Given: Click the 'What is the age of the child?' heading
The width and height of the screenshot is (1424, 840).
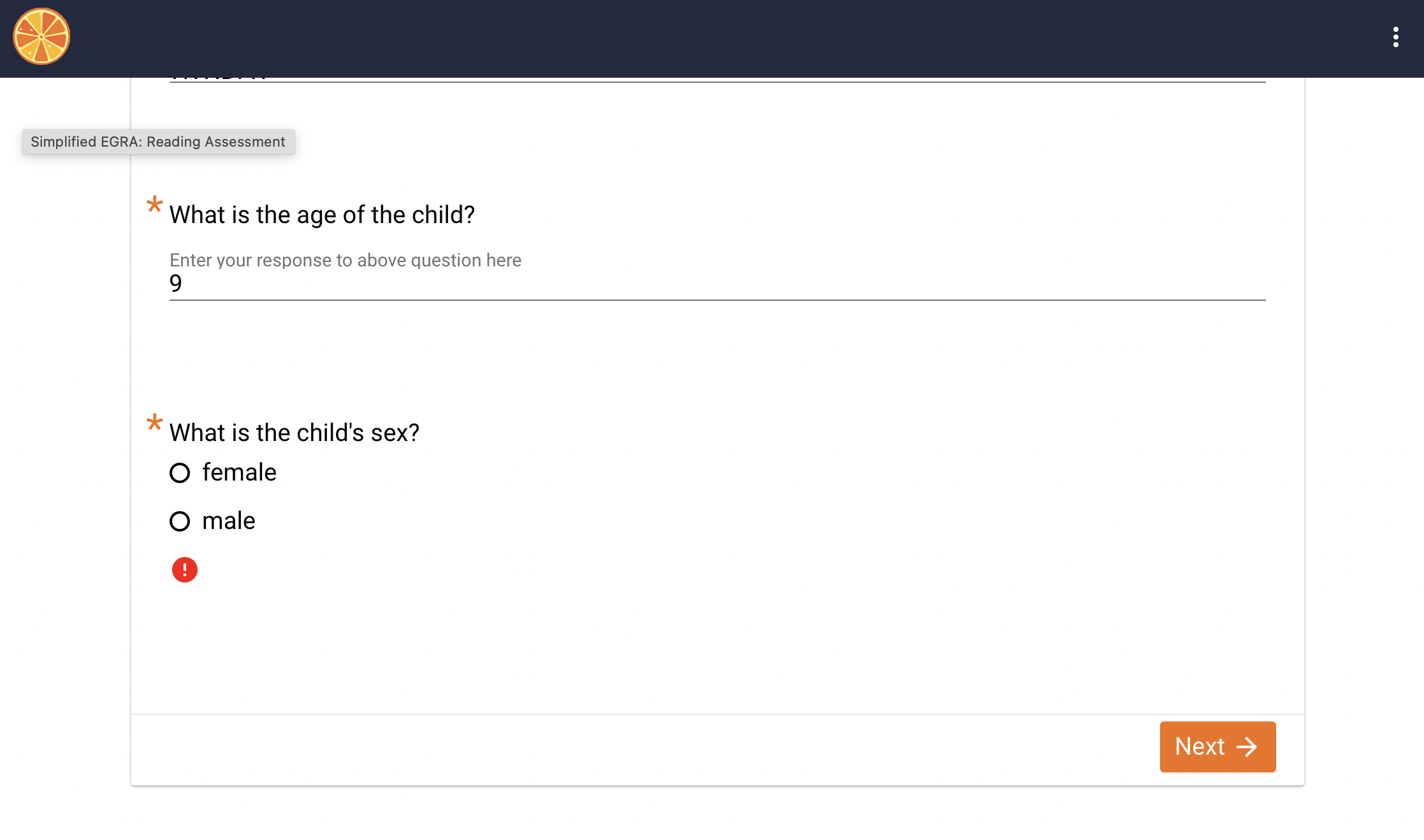Looking at the screenshot, I should click(x=322, y=215).
